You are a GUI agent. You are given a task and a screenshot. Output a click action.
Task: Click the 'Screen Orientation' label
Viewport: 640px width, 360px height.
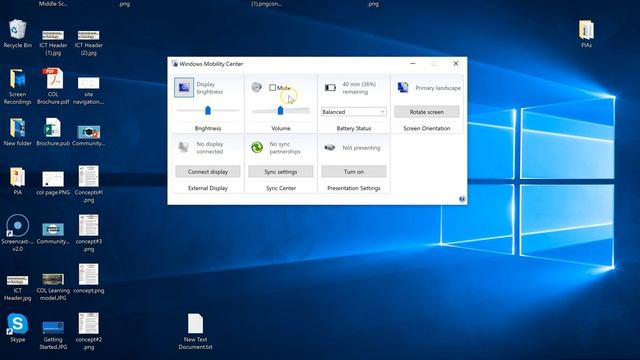pos(427,128)
